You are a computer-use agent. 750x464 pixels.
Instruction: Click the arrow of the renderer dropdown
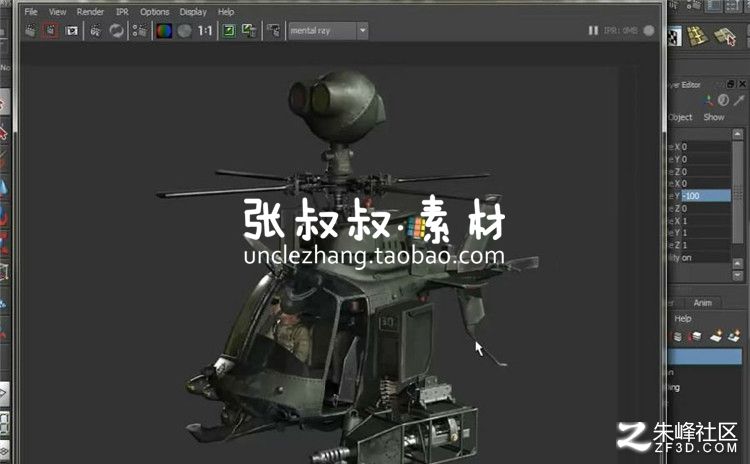[x=363, y=31]
